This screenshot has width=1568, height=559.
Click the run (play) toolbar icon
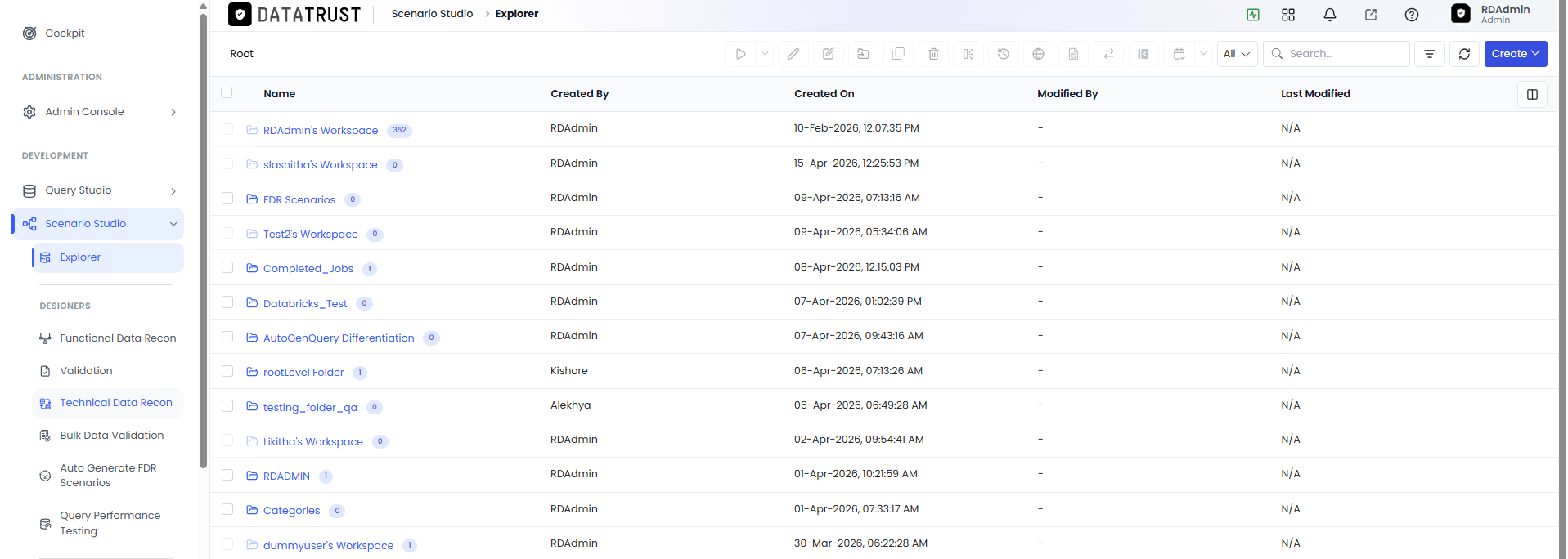click(x=740, y=54)
